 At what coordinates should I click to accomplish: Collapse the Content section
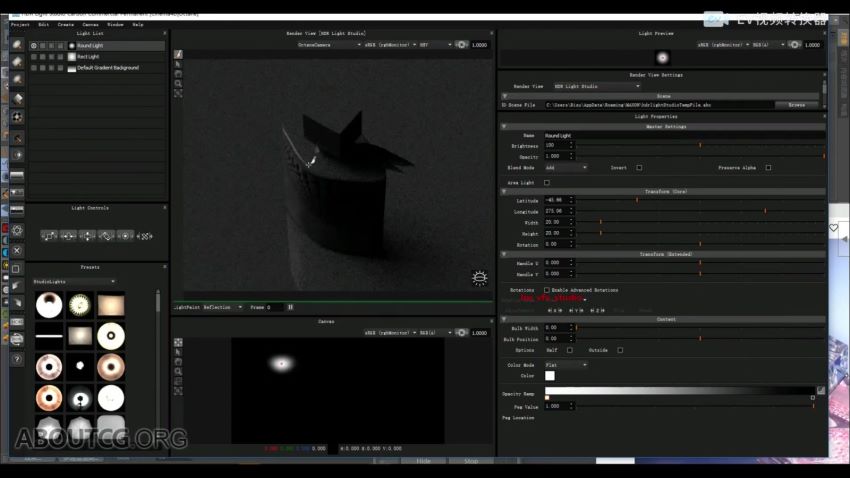pos(504,320)
